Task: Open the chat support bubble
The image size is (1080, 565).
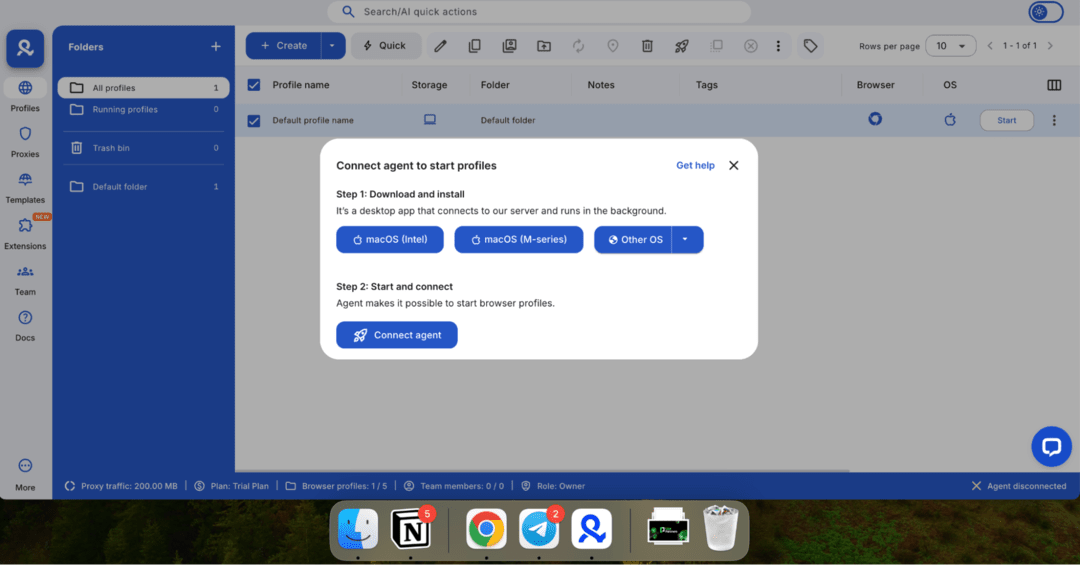Action: click(x=1051, y=447)
